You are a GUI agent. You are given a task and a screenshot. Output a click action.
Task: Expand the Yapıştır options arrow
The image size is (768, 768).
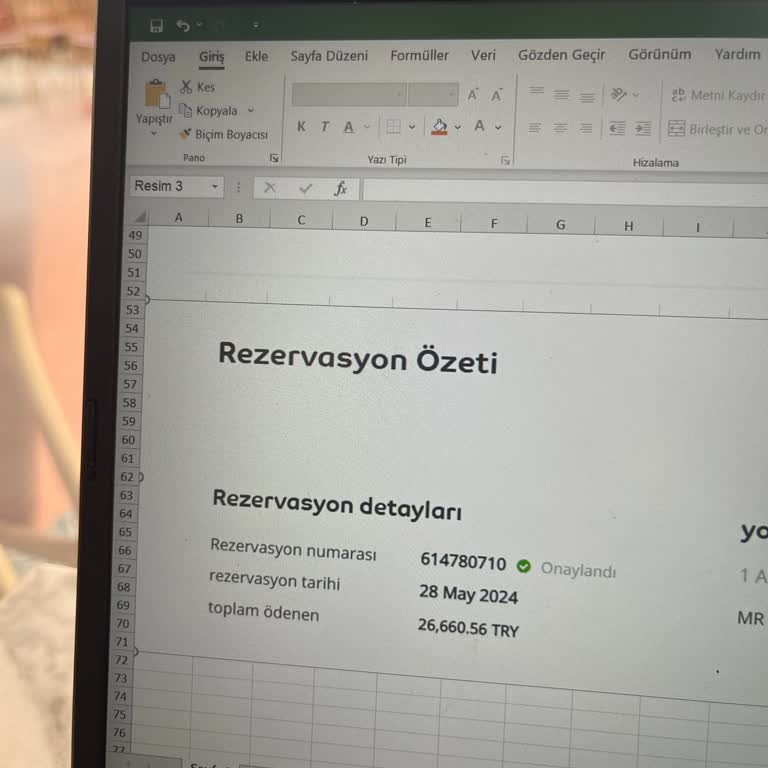click(x=154, y=133)
